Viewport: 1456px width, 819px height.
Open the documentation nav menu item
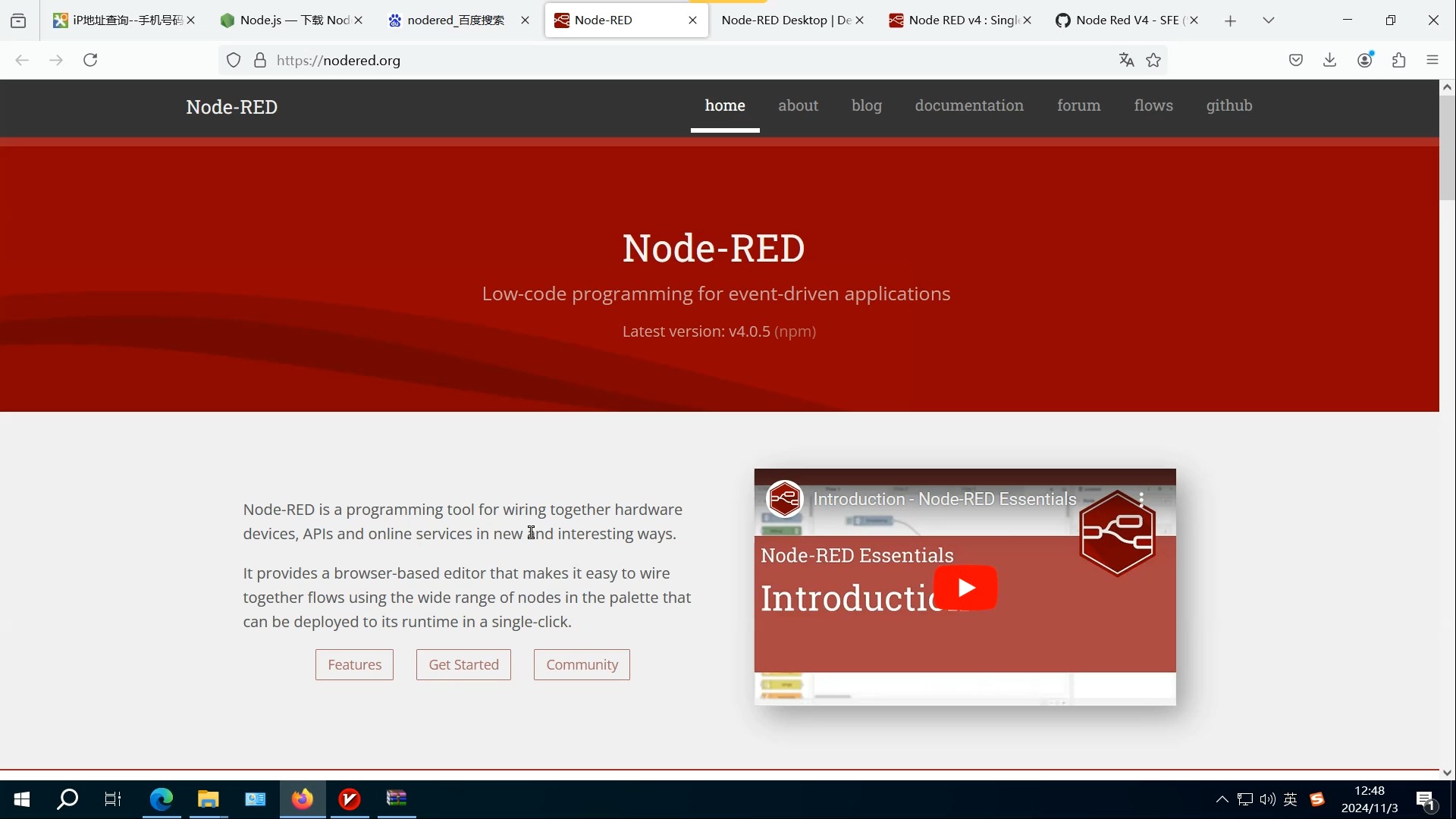[968, 105]
